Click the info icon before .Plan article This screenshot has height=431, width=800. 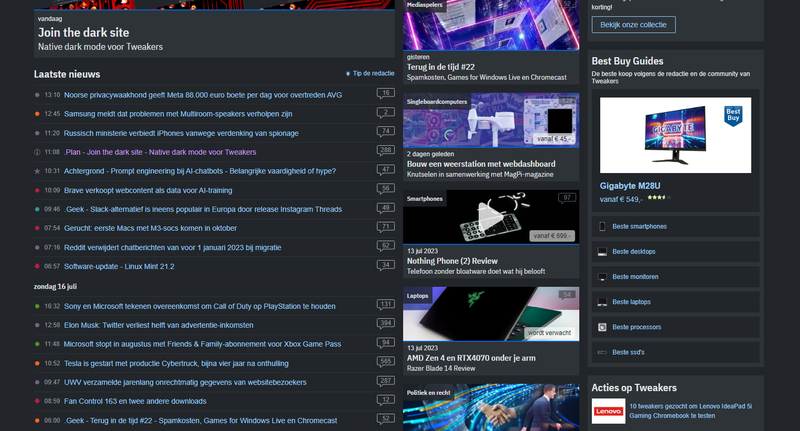click(37, 152)
